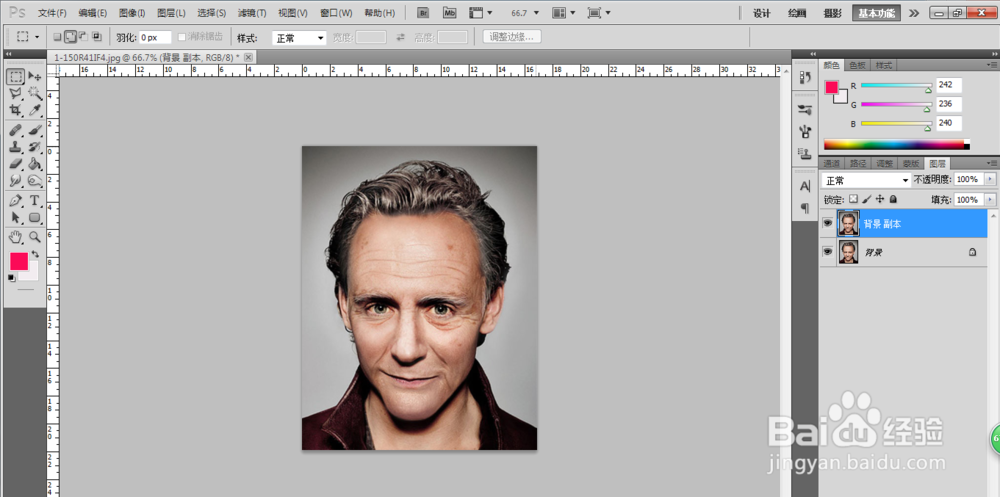Hide the 背景 layer via eye icon
This screenshot has width=1000, height=497.
pos(827,252)
